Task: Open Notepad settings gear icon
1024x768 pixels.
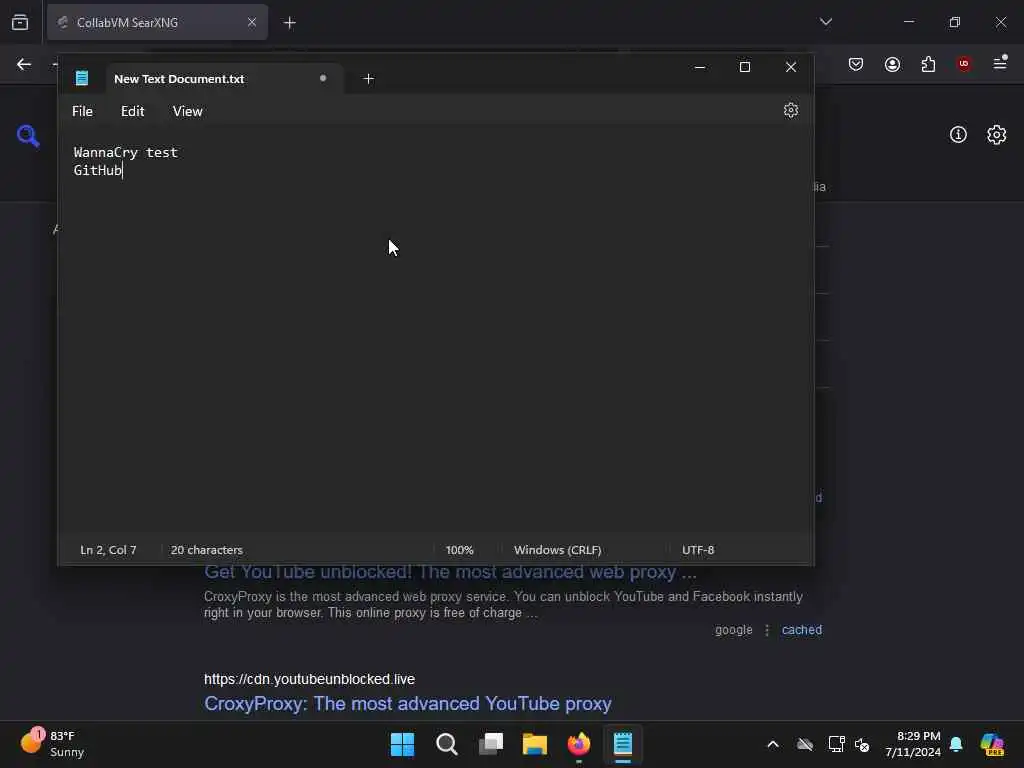Action: point(790,110)
